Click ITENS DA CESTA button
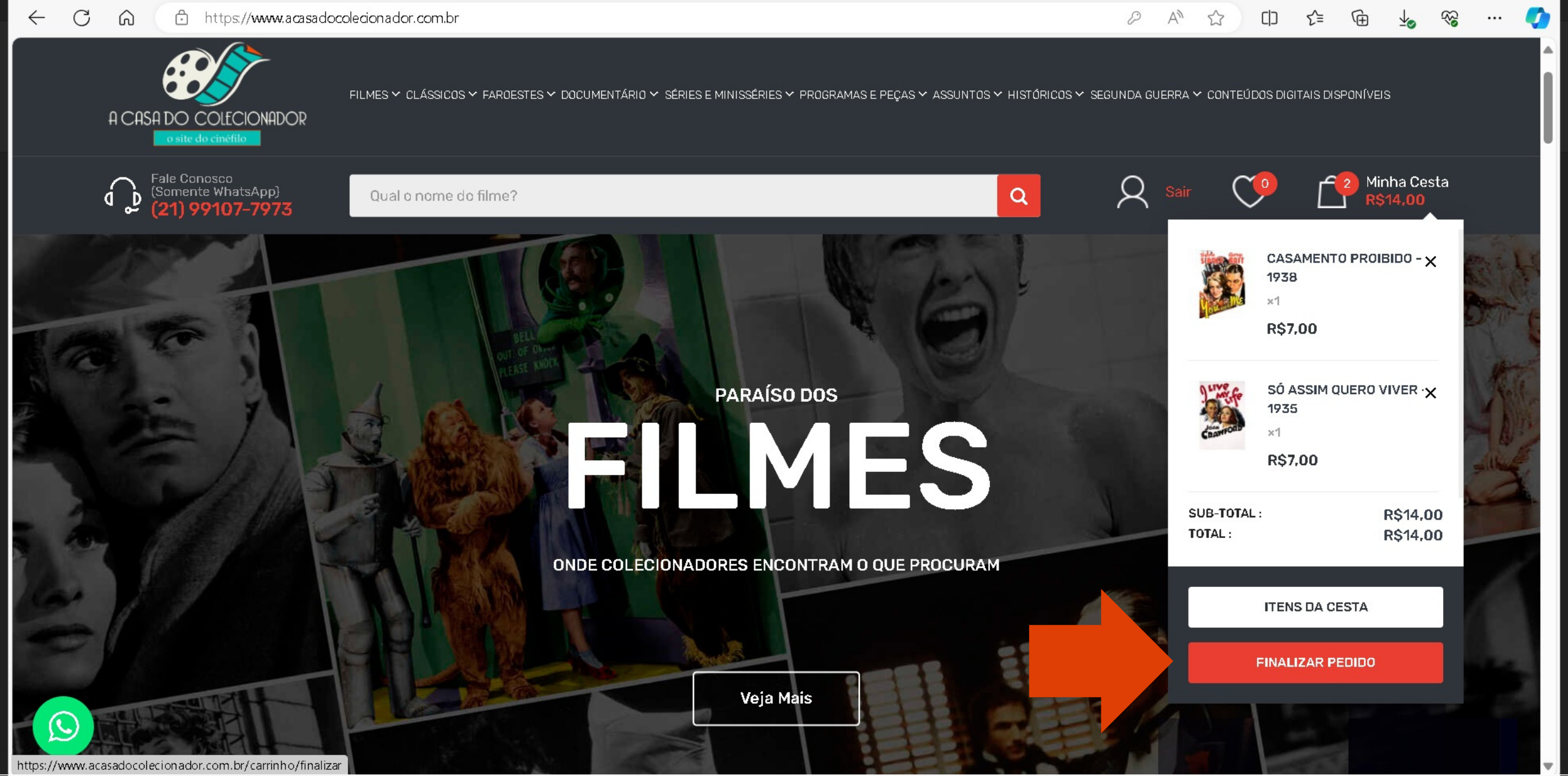1568x776 pixels. coord(1315,606)
